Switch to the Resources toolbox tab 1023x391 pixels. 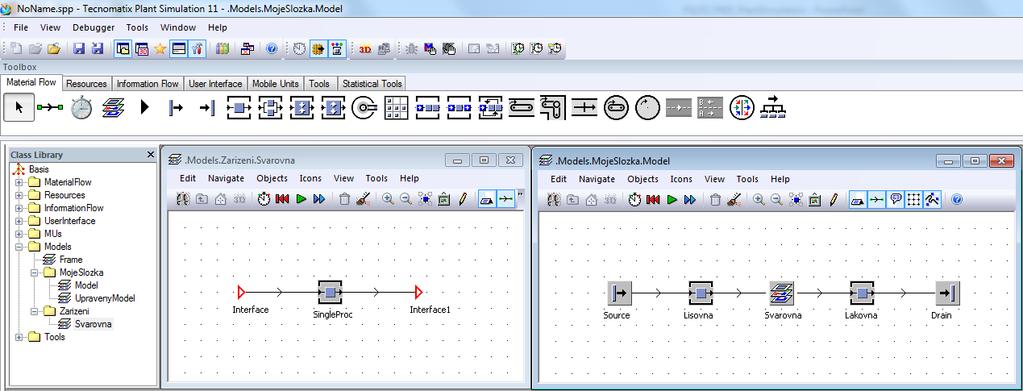coord(86,84)
